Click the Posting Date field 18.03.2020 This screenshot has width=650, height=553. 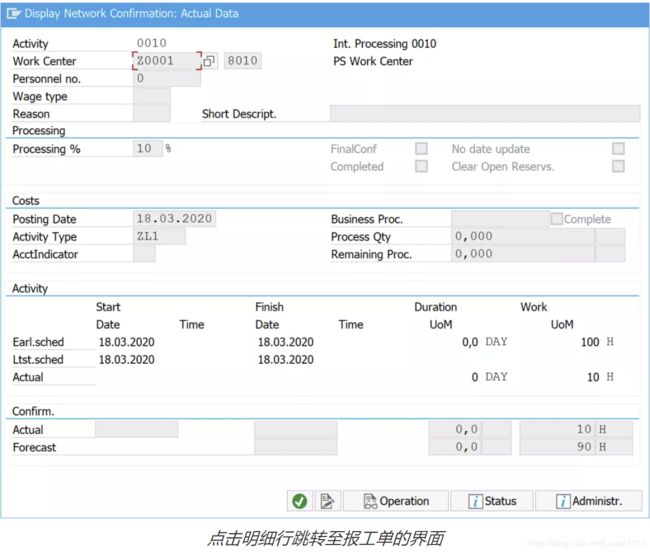pyautogui.click(x=175, y=218)
